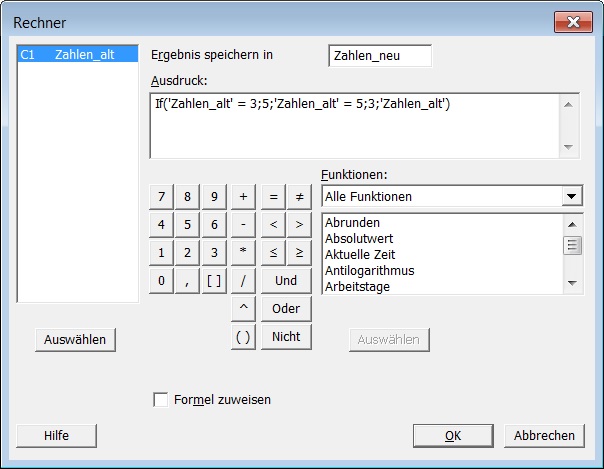Insert the Nicht logical operator

coord(286,337)
